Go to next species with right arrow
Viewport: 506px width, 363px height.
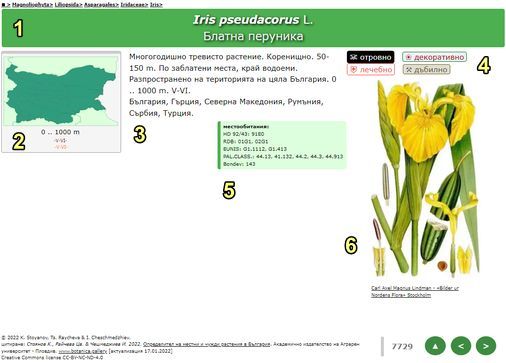486,346
